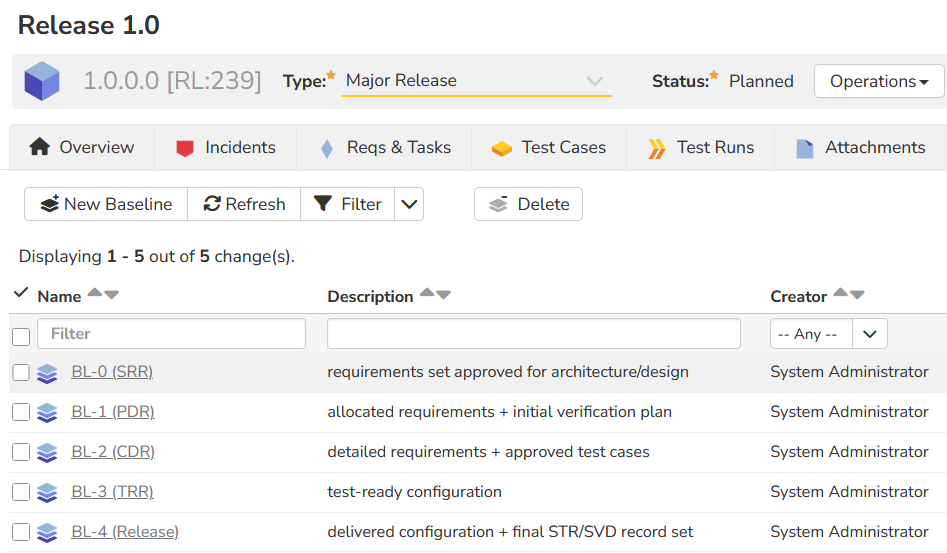
Task: Select the BL-3 (TRR) row checkbox
Action: (21, 492)
